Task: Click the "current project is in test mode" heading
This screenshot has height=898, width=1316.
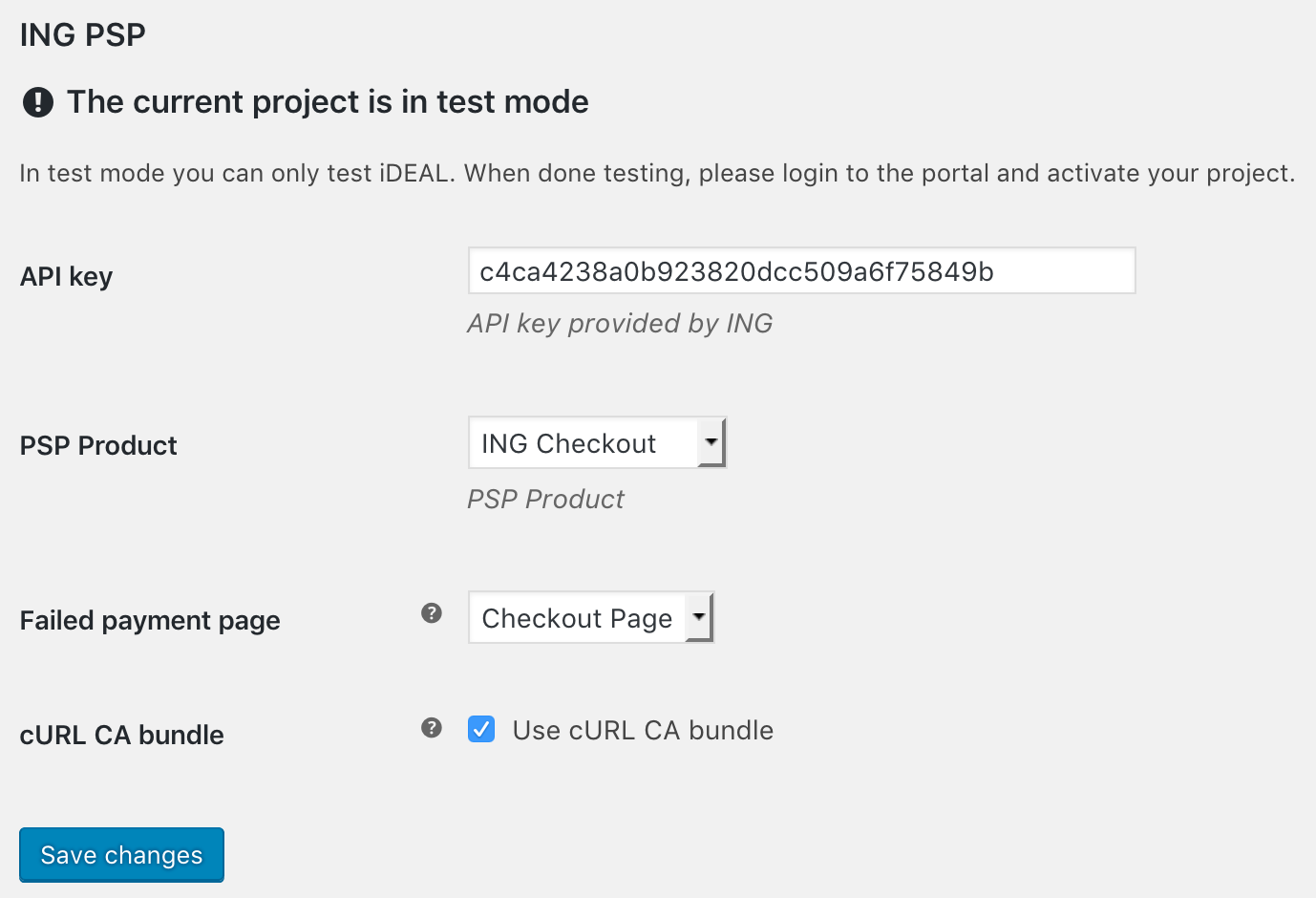Action: click(328, 102)
